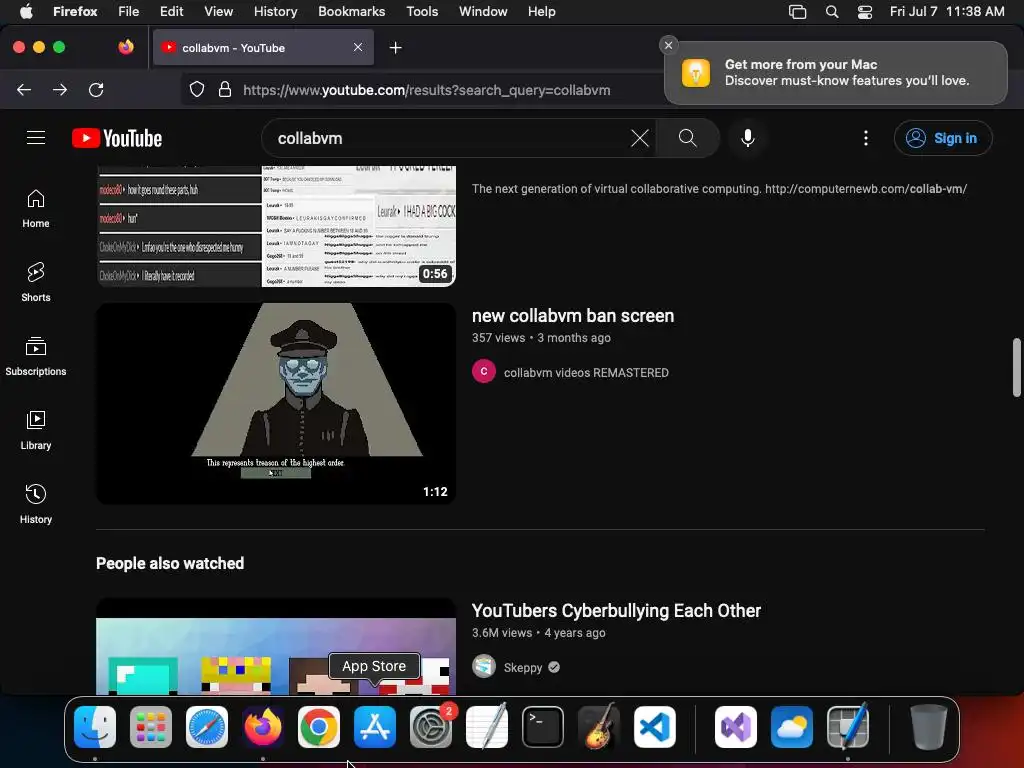Open the App Store from the Dock
The width and height of the screenshot is (1024, 768).
[x=375, y=727]
